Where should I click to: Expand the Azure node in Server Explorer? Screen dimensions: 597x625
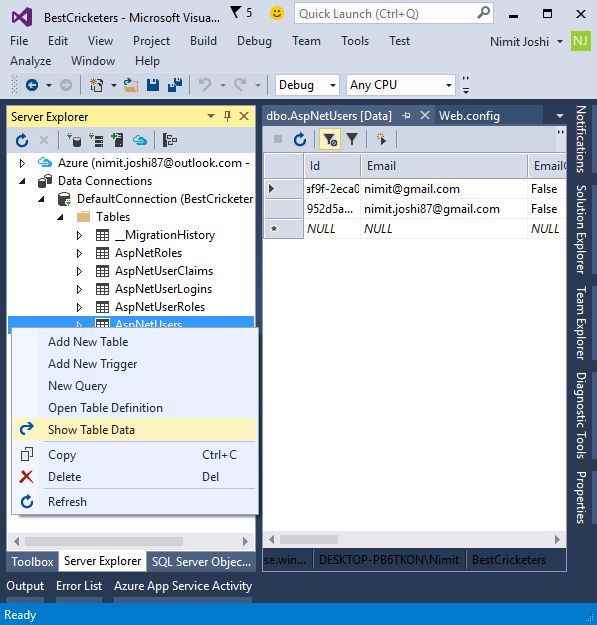[x=22, y=163]
